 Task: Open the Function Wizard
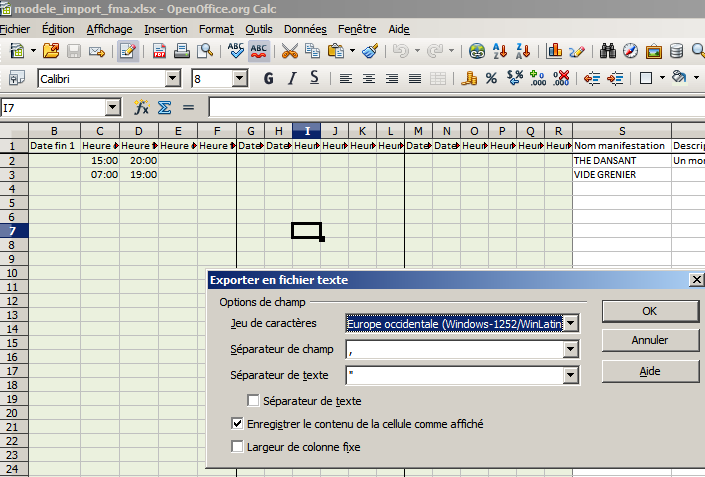141,107
